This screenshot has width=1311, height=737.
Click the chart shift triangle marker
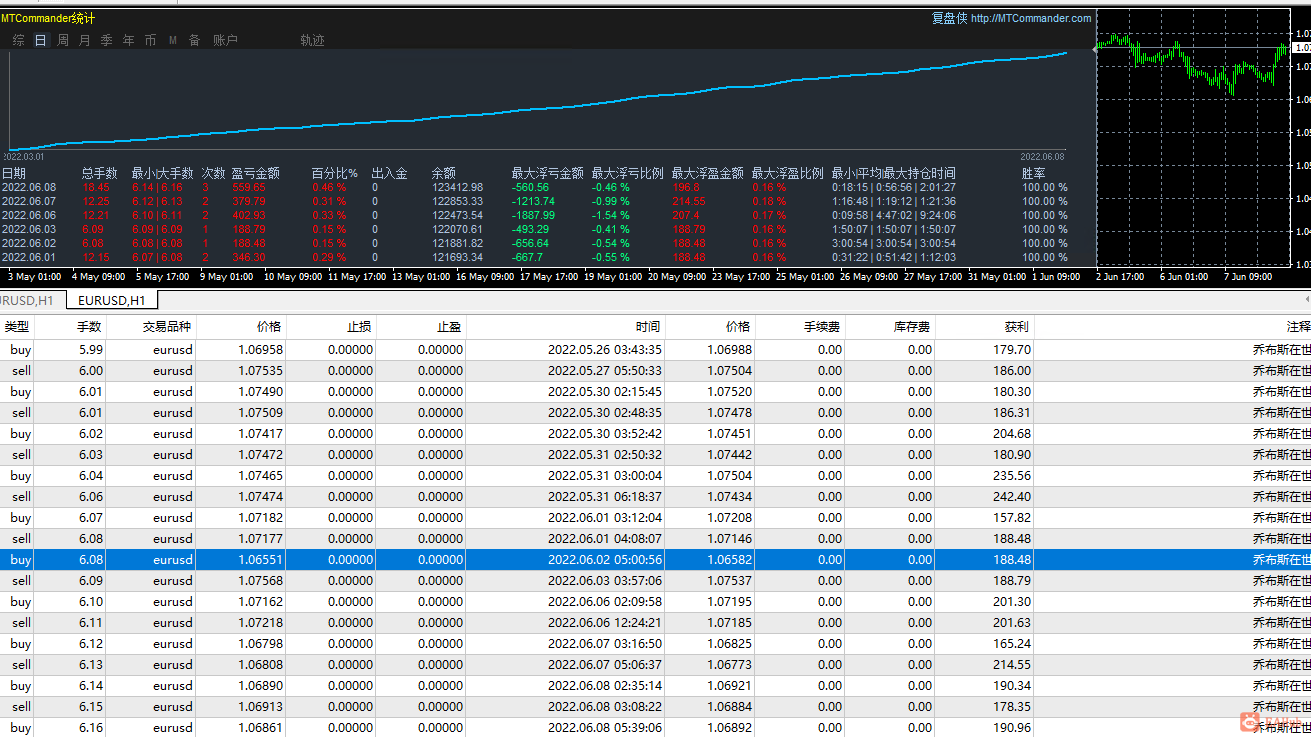(x=1095, y=47)
